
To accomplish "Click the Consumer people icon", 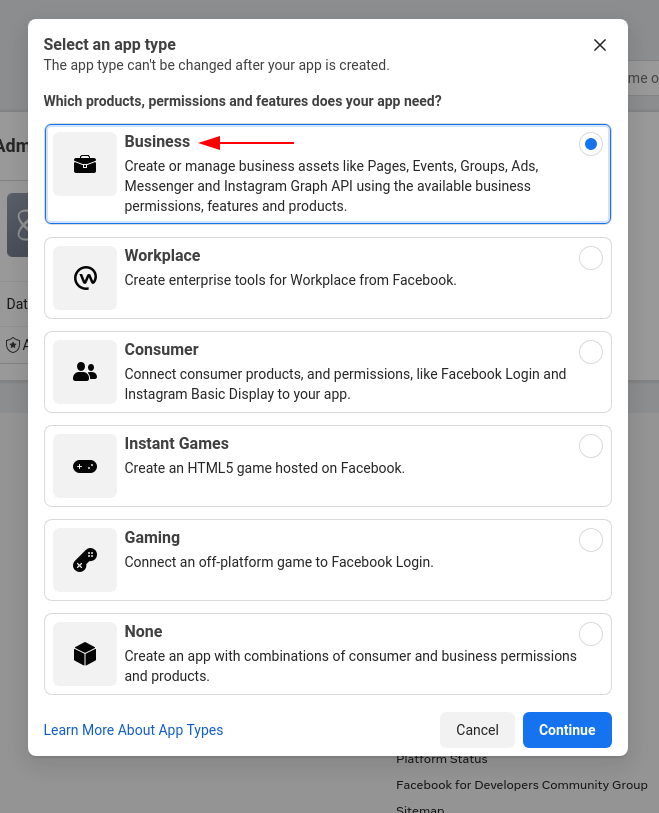I will coord(85,372).
